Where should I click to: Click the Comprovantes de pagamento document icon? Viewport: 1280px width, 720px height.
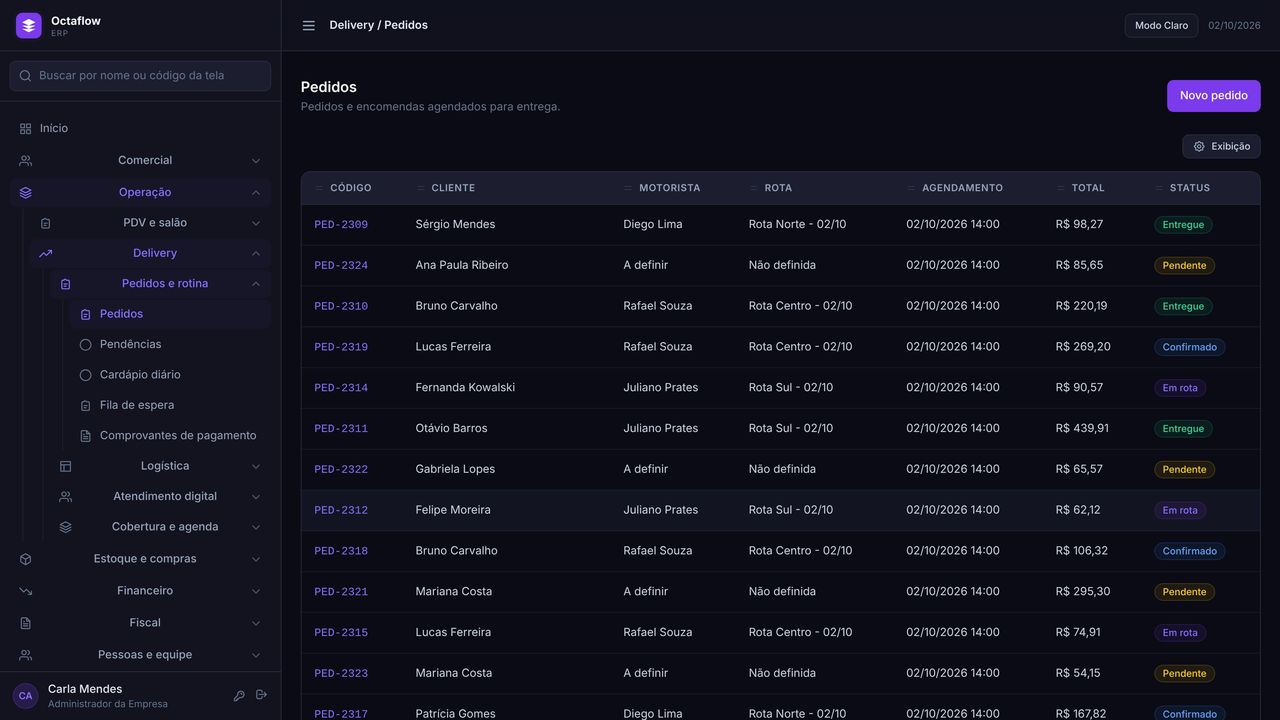click(x=86, y=436)
